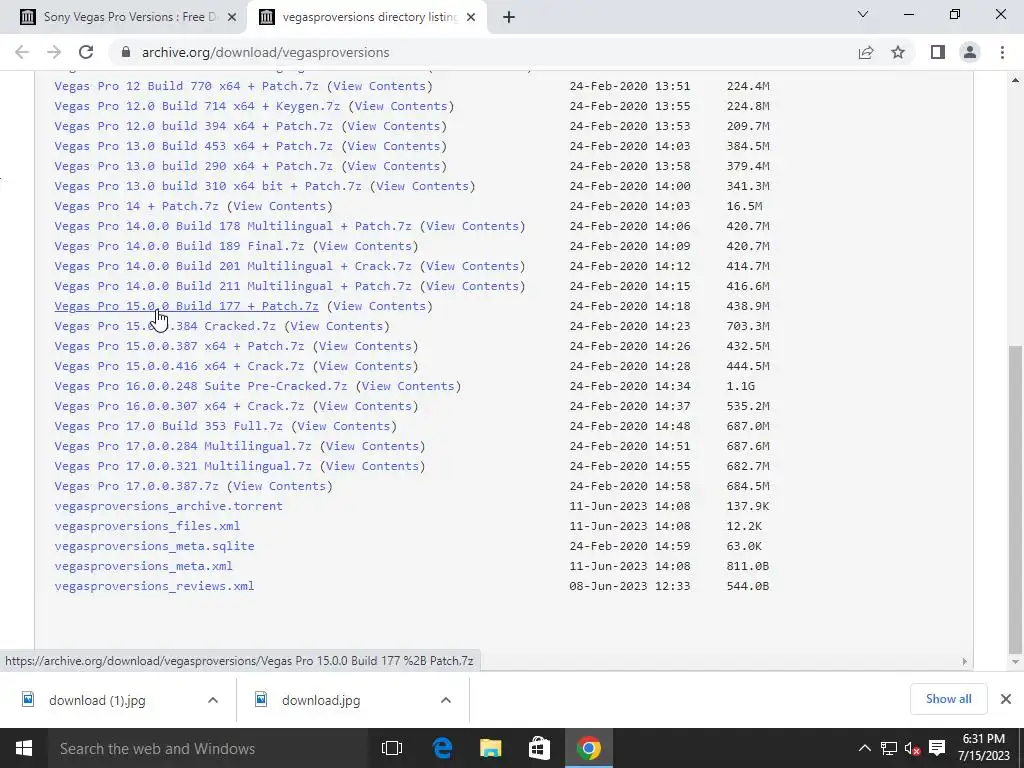Click Search the web and Windows box

208,748
